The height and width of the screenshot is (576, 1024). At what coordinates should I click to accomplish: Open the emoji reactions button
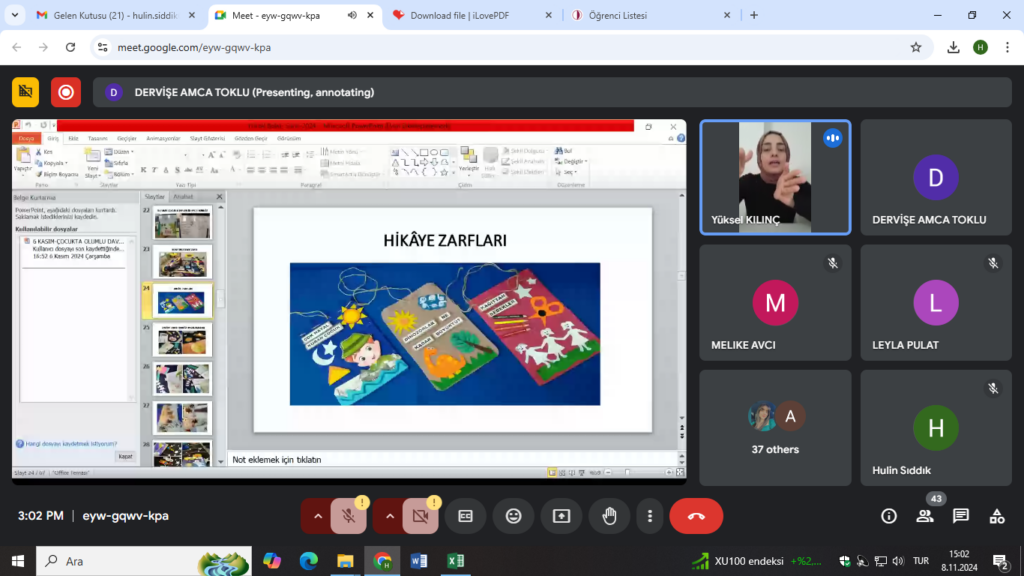point(513,516)
